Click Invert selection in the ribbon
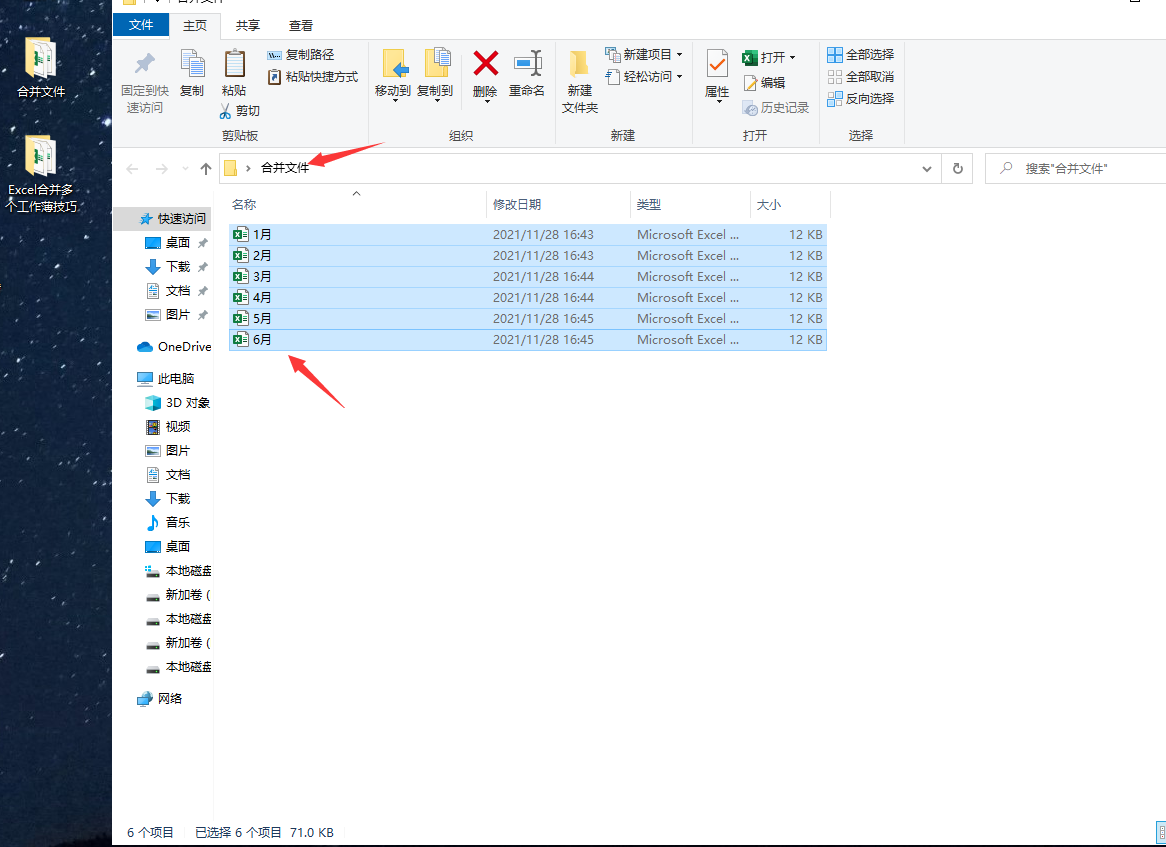Viewport: 1166px width, 847px height. point(861,98)
